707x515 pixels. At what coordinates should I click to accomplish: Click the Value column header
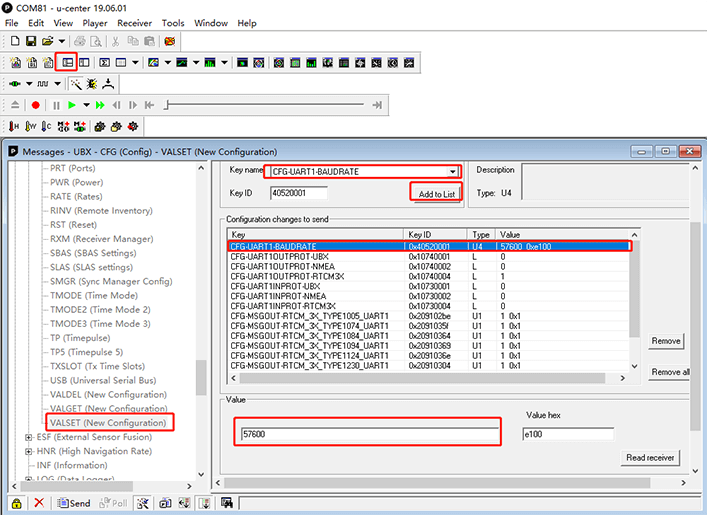[x=562, y=235]
